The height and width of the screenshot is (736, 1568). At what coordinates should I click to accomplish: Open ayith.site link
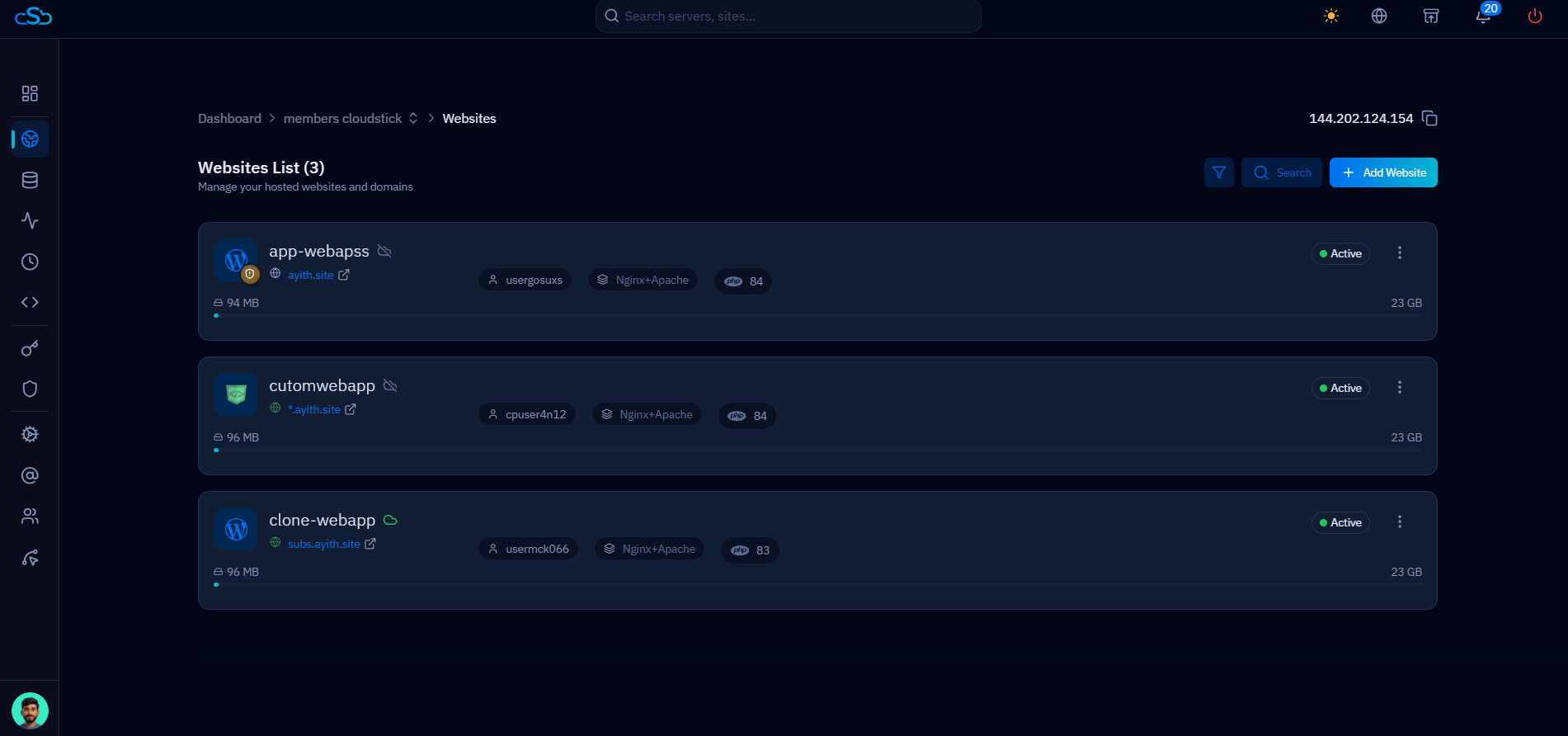click(310, 275)
